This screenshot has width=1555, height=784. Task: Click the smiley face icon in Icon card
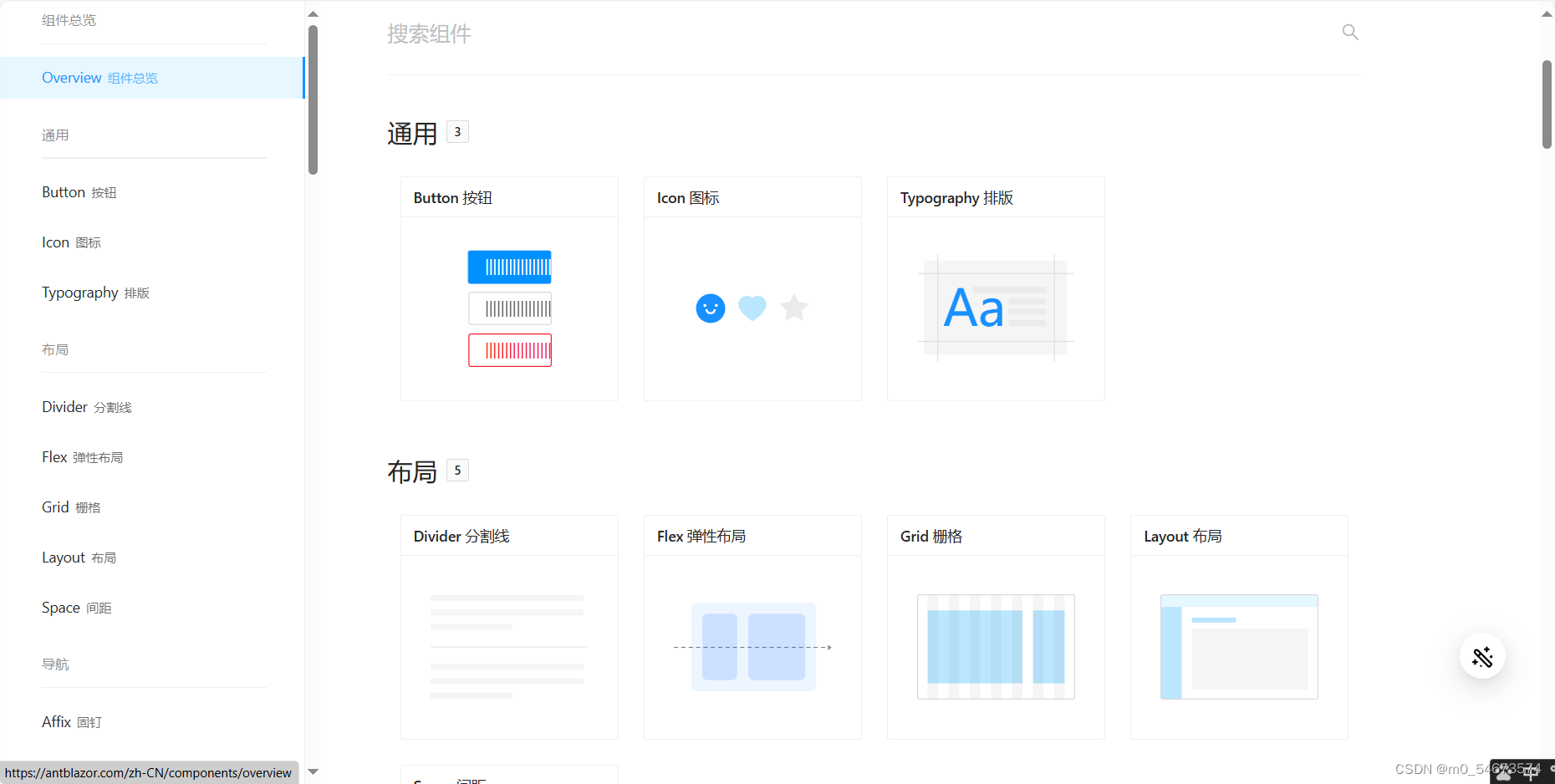710,308
